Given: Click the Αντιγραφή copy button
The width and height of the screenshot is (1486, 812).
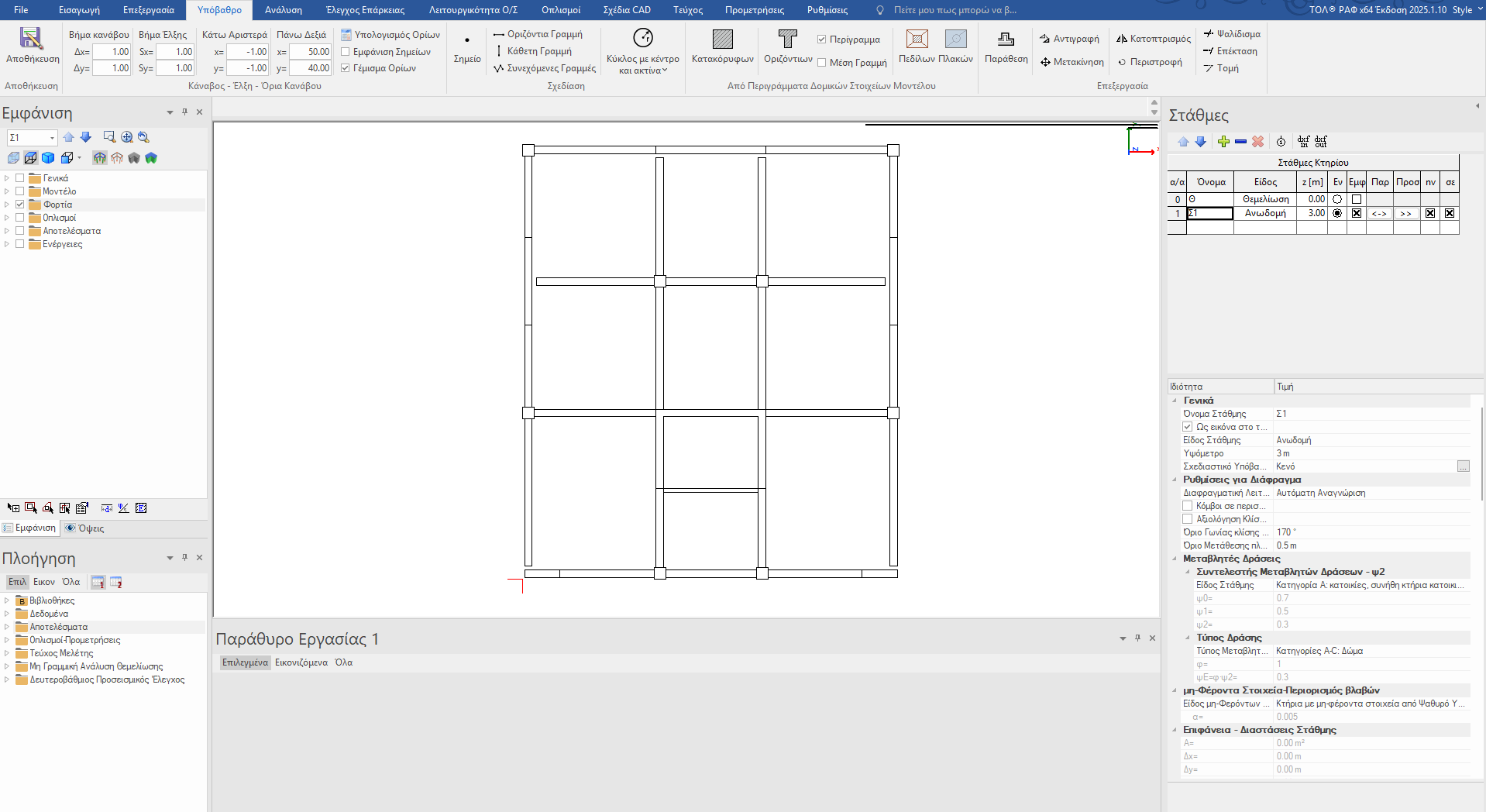Looking at the screenshot, I should [1069, 39].
